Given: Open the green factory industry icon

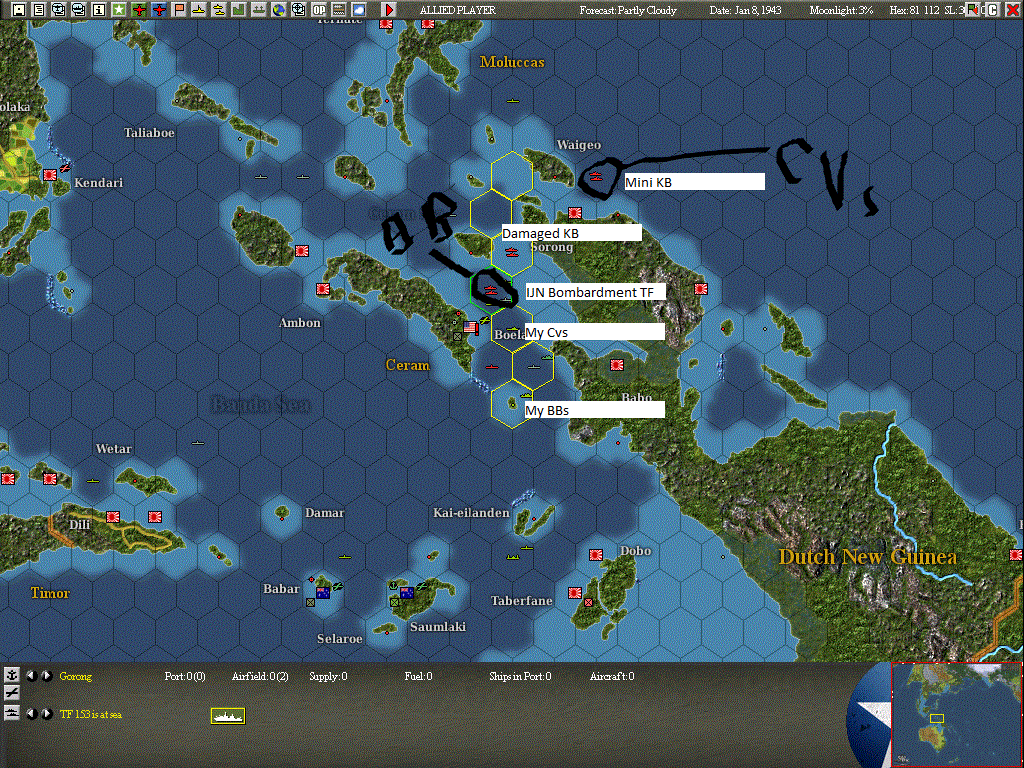Looking at the screenshot, I should pos(239,9).
